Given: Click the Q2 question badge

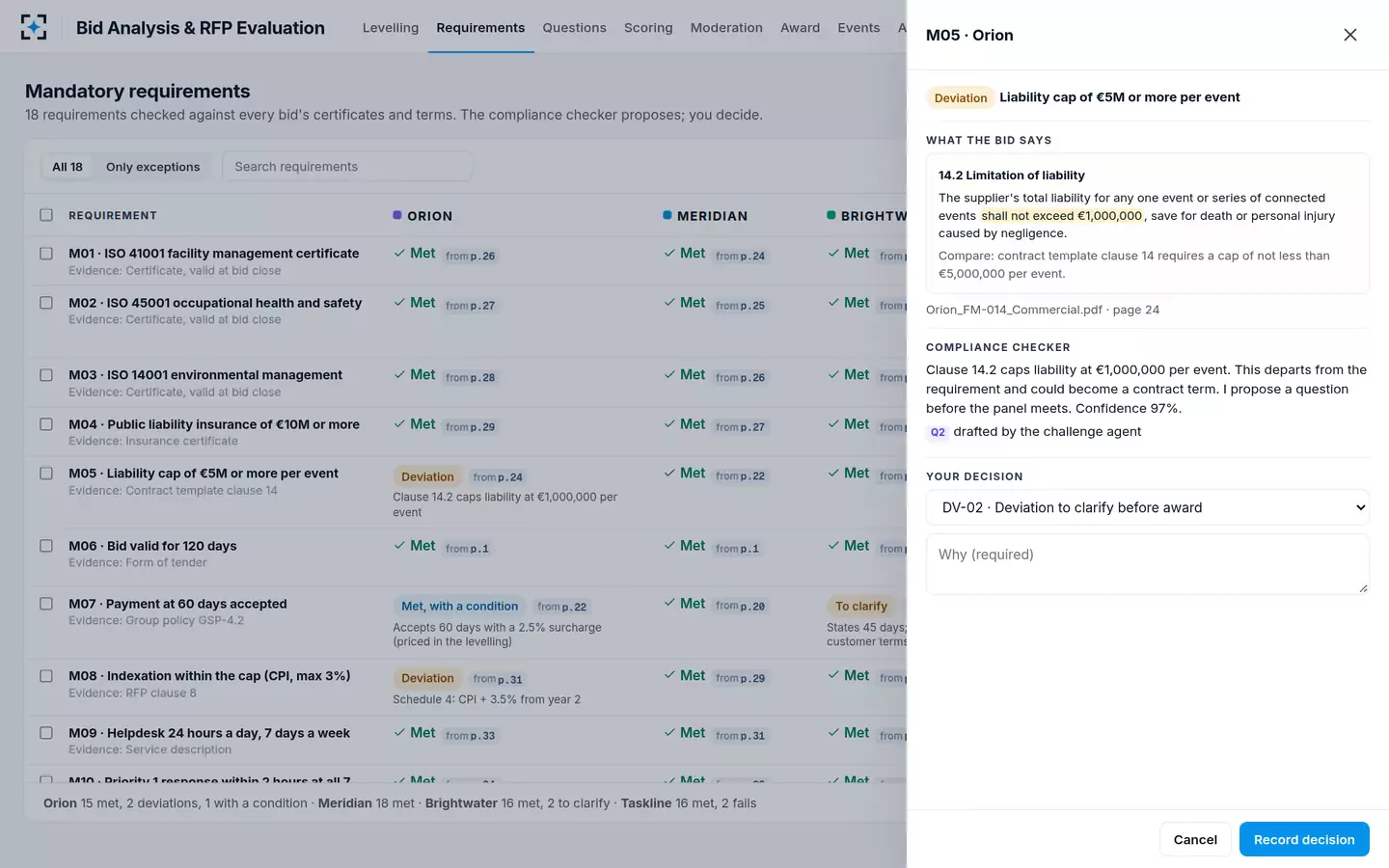Looking at the screenshot, I should coord(938,432).
